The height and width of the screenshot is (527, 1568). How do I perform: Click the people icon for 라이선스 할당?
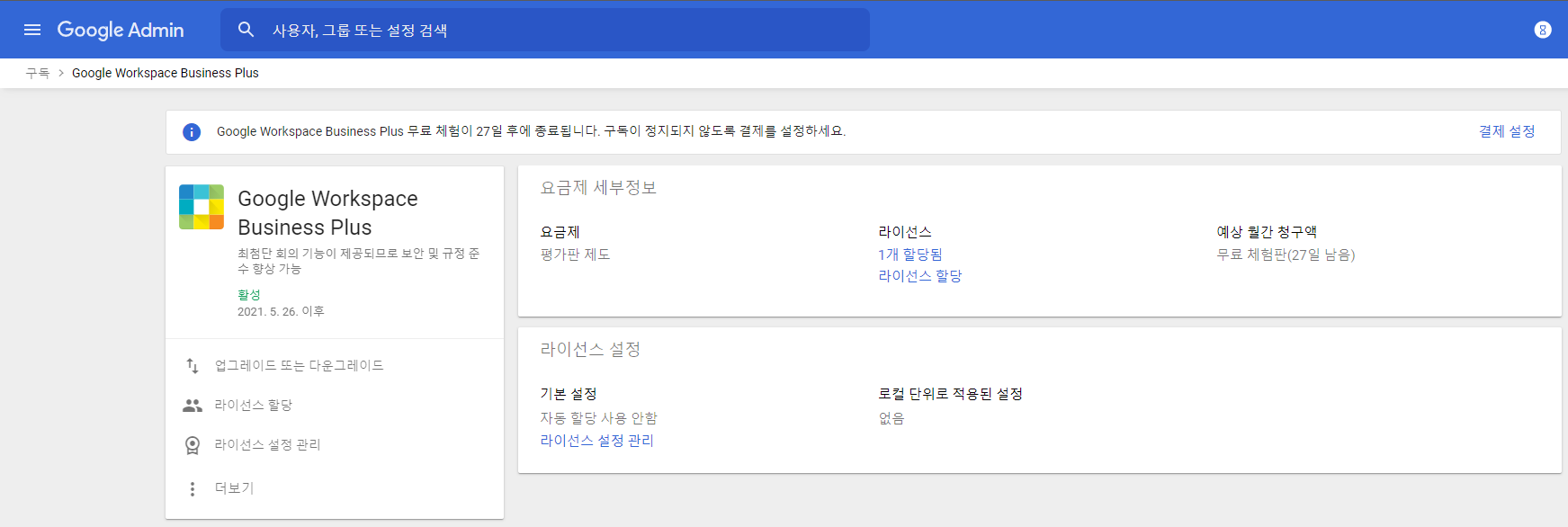[193, 406]
